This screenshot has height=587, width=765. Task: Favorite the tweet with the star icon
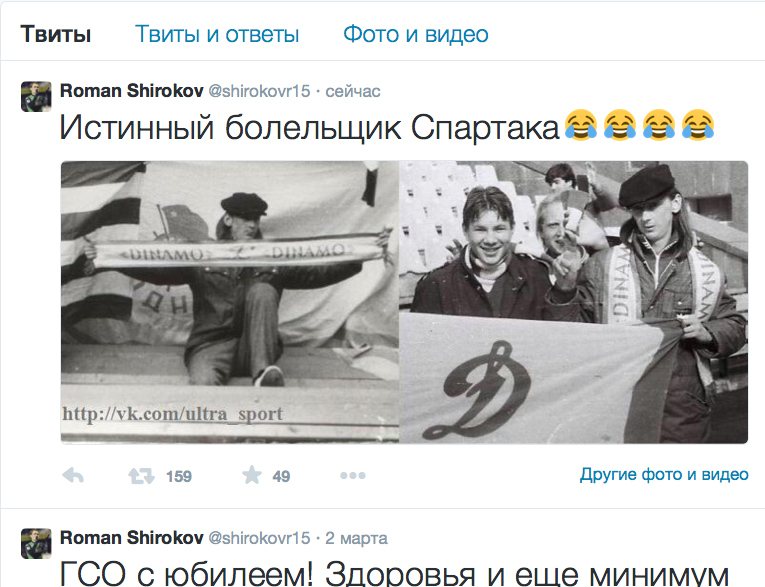[252, 475]
